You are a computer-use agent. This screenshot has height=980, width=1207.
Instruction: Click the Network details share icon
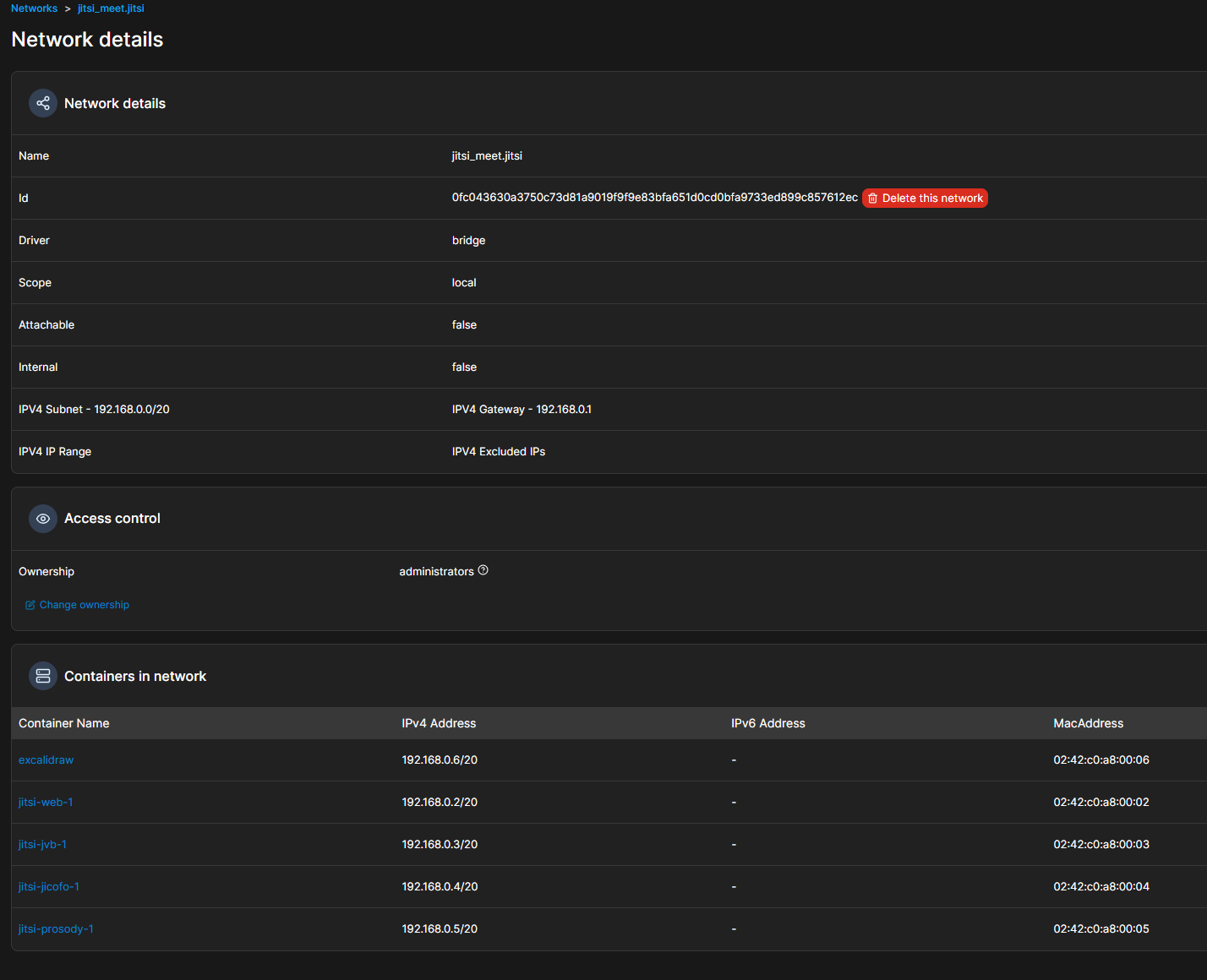[43, 103]
